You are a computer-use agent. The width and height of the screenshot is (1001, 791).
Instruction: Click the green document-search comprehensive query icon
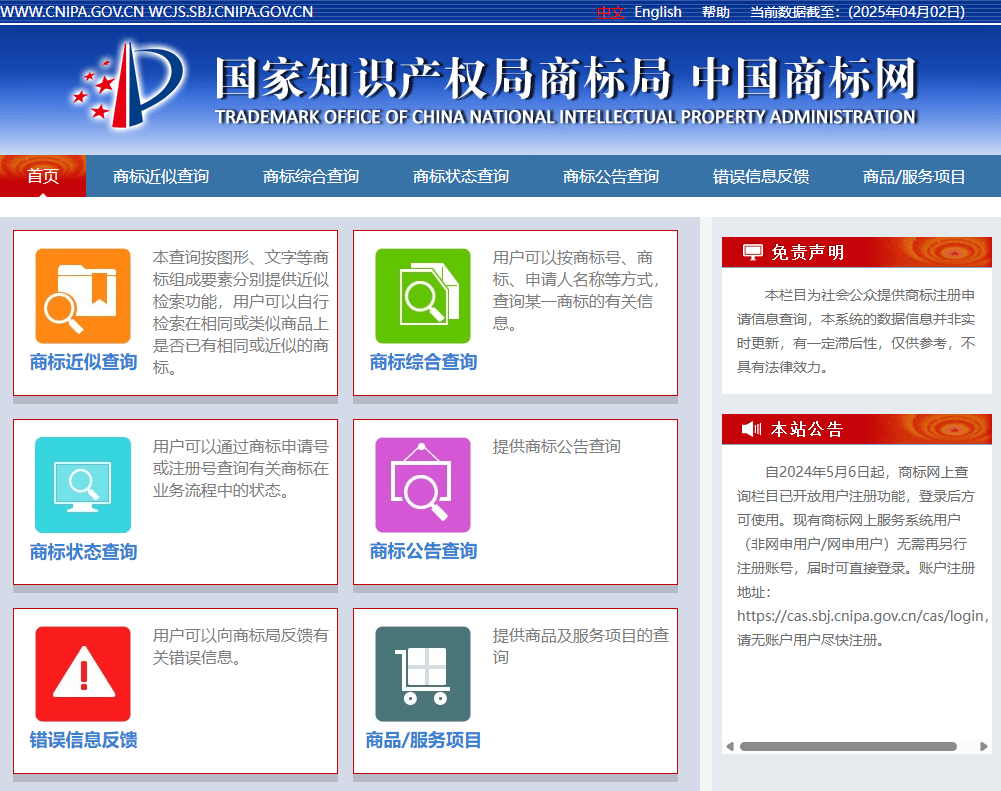point(423,296)
